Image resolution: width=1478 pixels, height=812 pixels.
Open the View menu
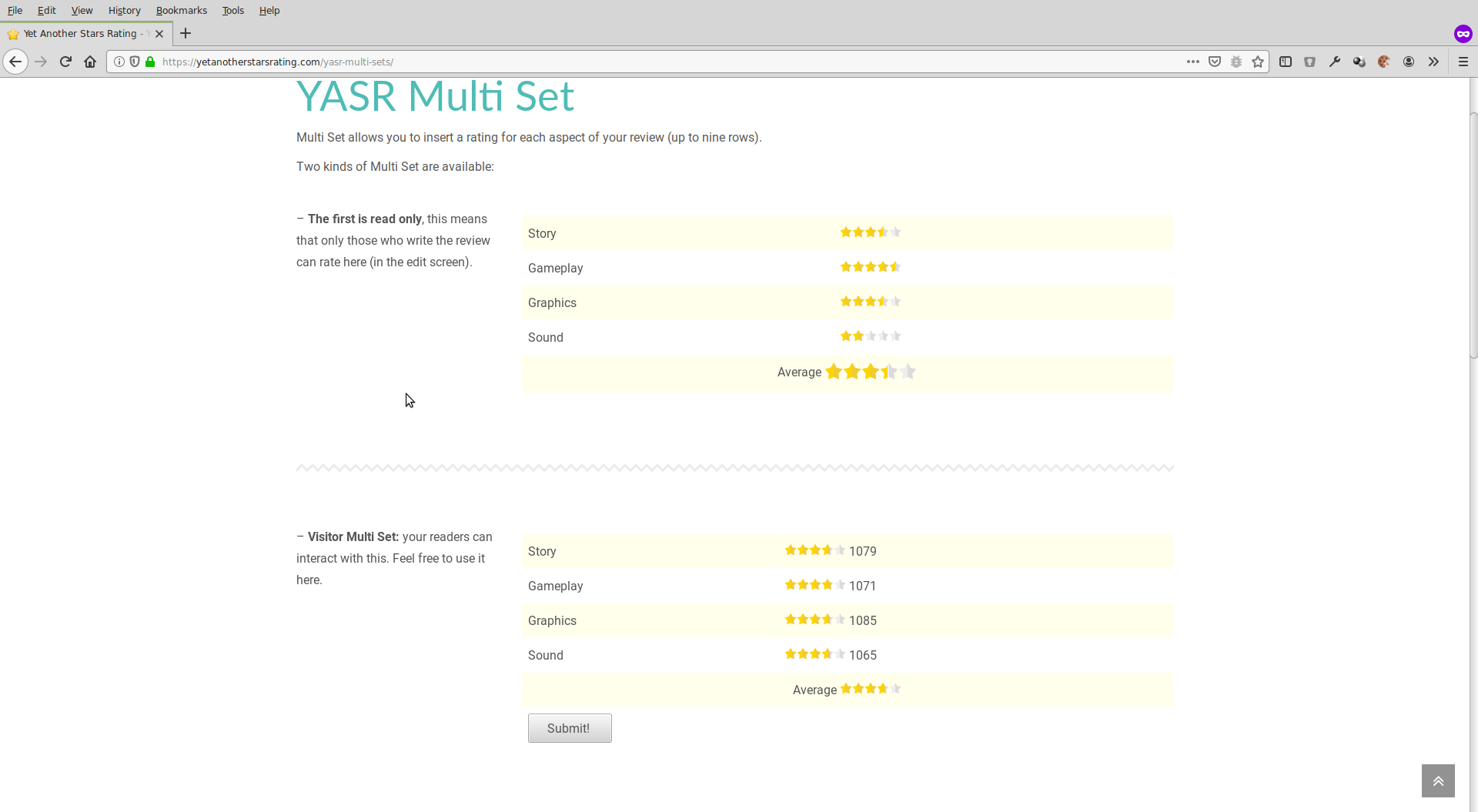pyautogui.click(x=82, y=10)
